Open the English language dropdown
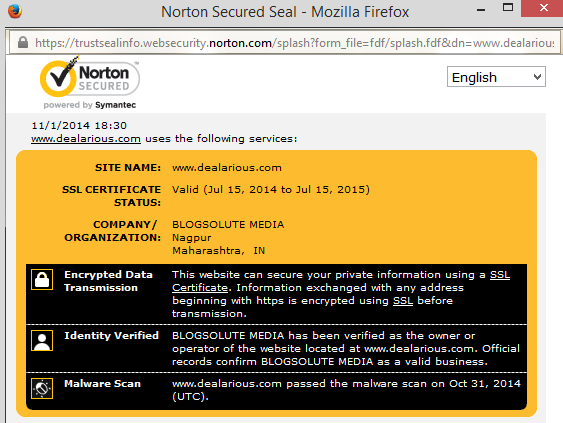The height and width of the screenshot is (423, 563). 496,76
